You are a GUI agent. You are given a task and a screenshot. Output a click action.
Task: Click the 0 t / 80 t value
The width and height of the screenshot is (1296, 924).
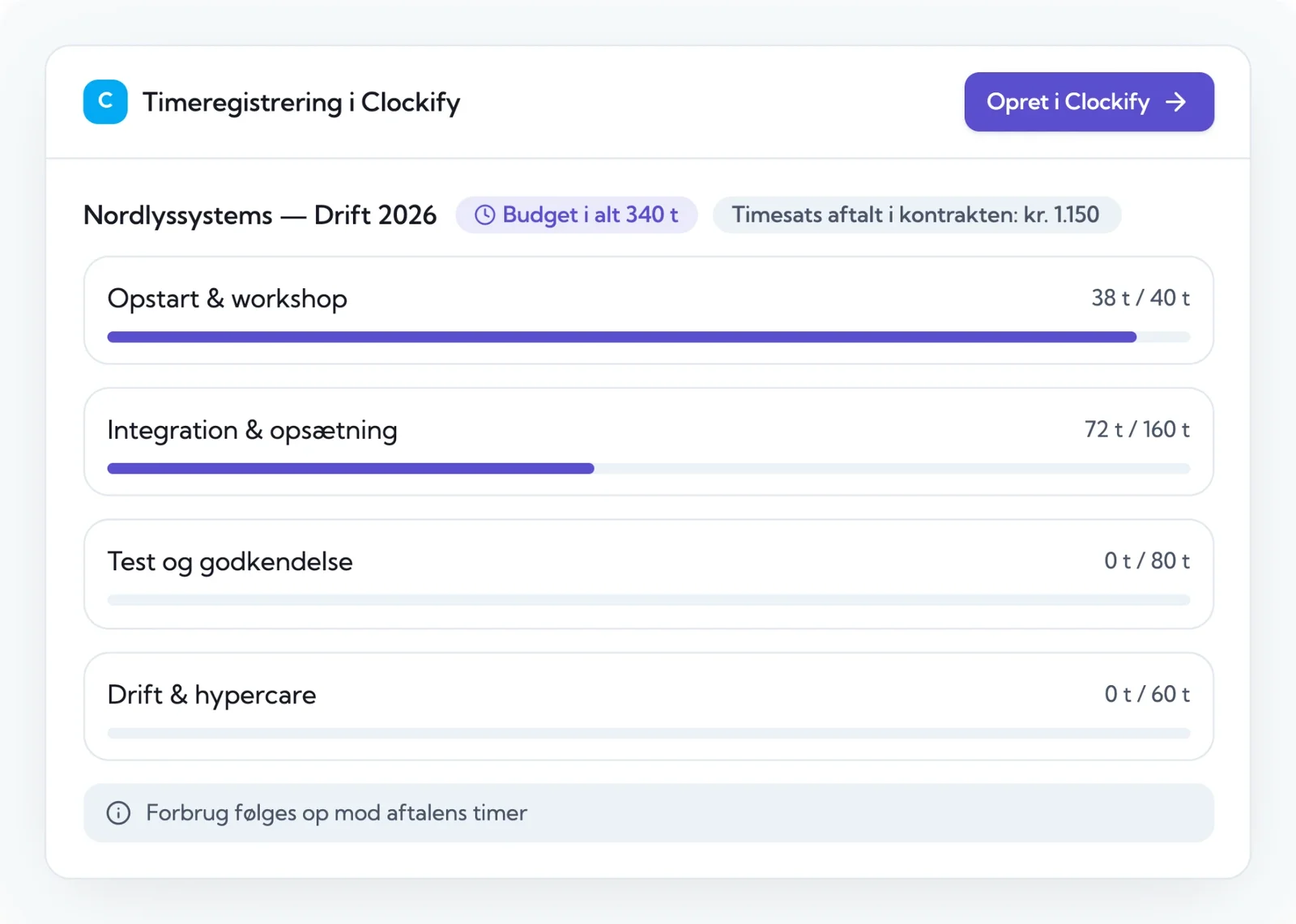coord(1147,560)
